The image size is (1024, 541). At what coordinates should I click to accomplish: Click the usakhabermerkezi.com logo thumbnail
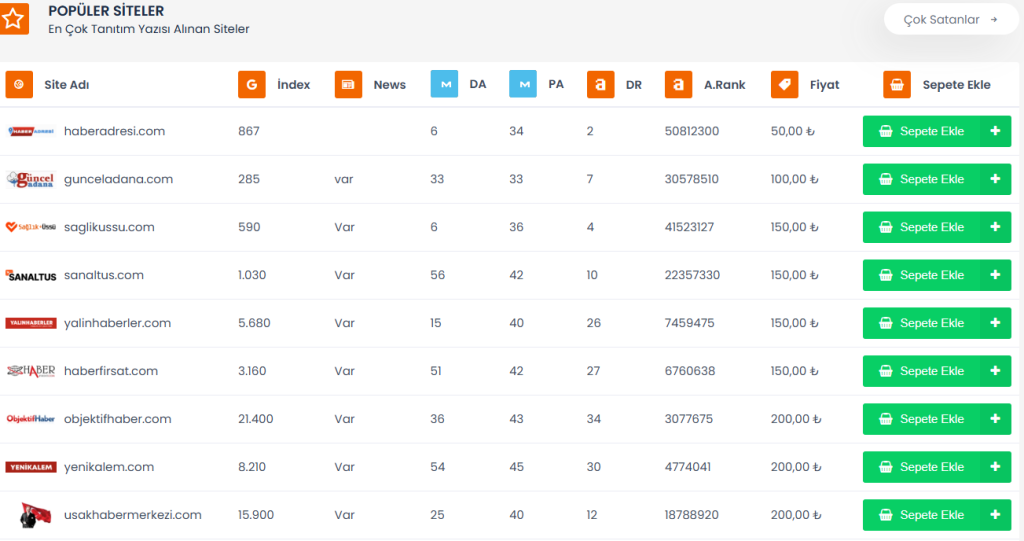pyautogui.click(x=30, y=515)
